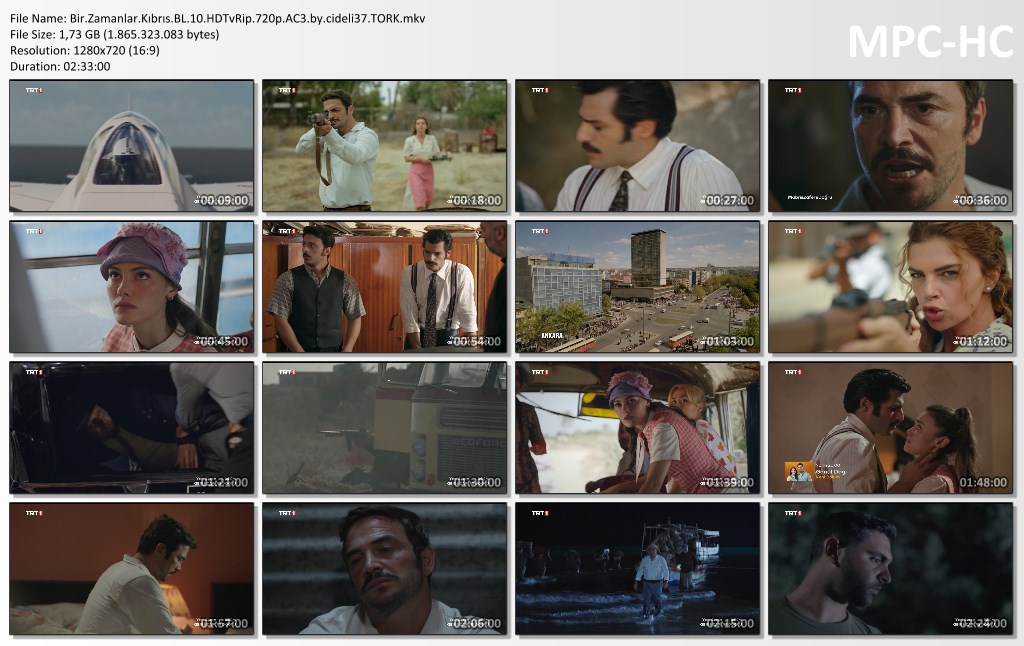Image resolution: width=1024 pixels, height=646 pixels.
Task: Pick the bus frame stamped 01:30:00
Action: 385,428
